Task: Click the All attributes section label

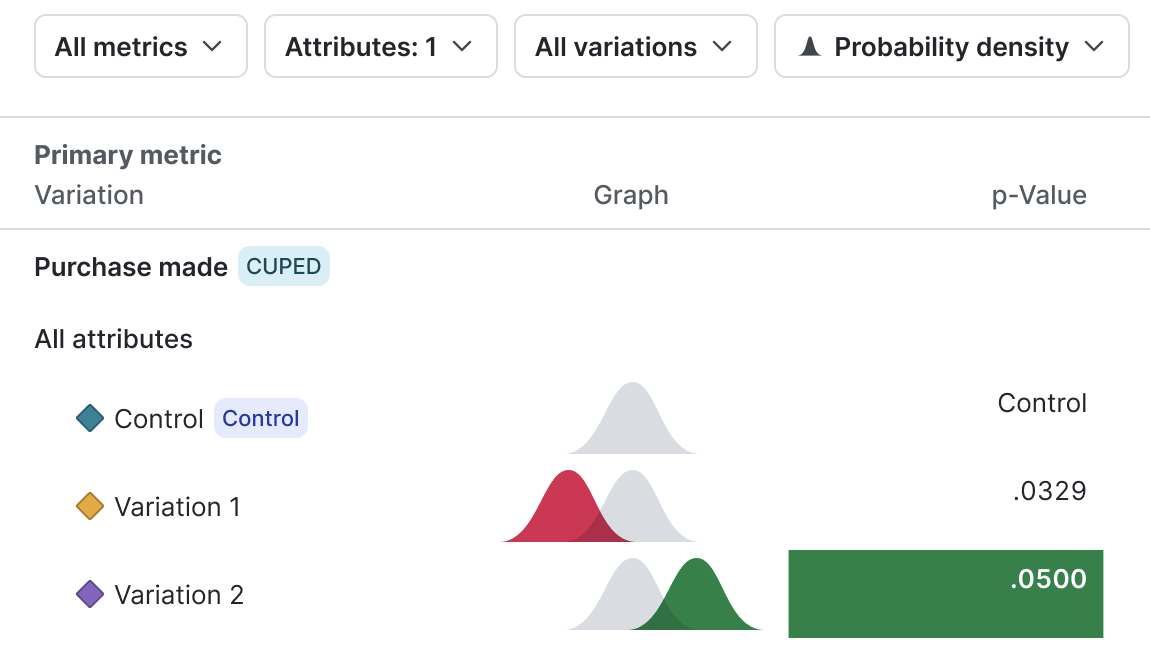Action: coord(113,339)
